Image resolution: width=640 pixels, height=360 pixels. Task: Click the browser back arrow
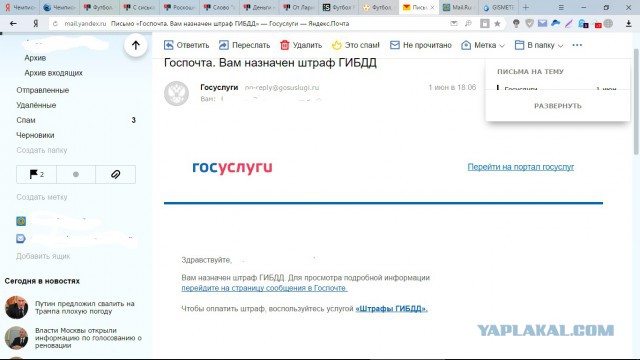coord(13,24)
